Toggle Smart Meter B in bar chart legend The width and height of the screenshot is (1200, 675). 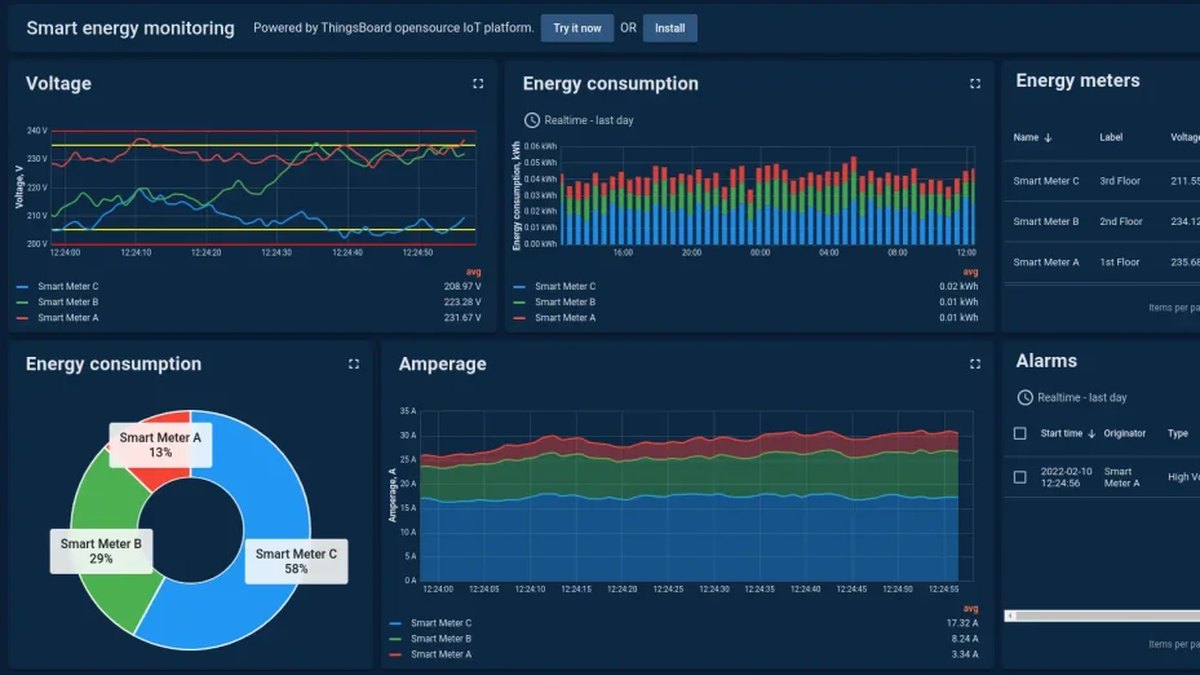[x=565, y=302]
